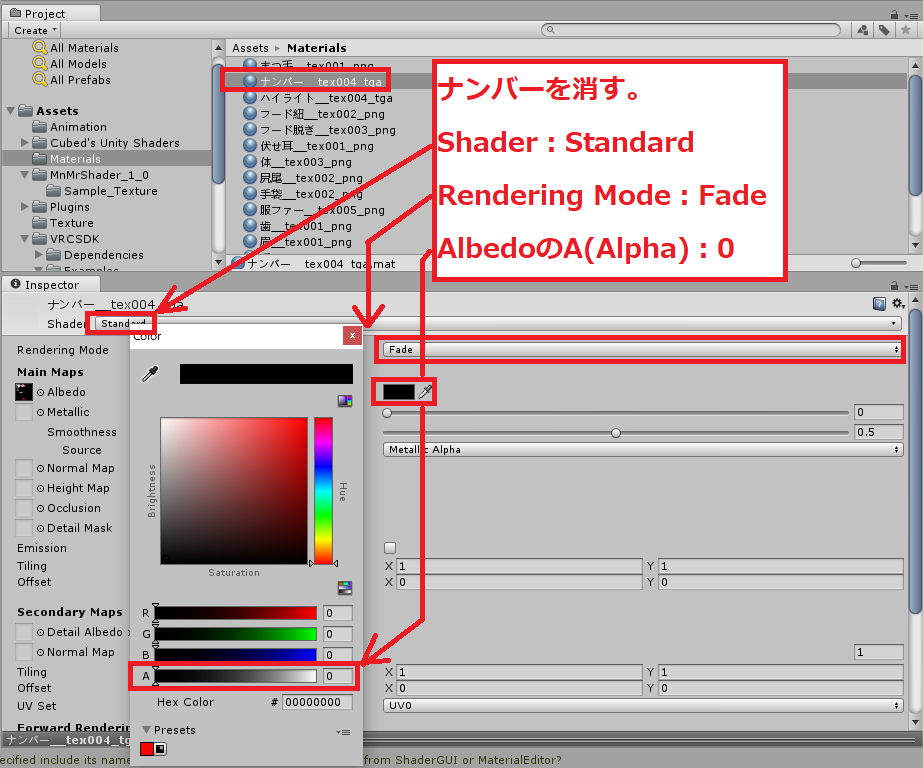Open the Inspector panel context menu
923x768 pixels.
(x=912, y=287)
